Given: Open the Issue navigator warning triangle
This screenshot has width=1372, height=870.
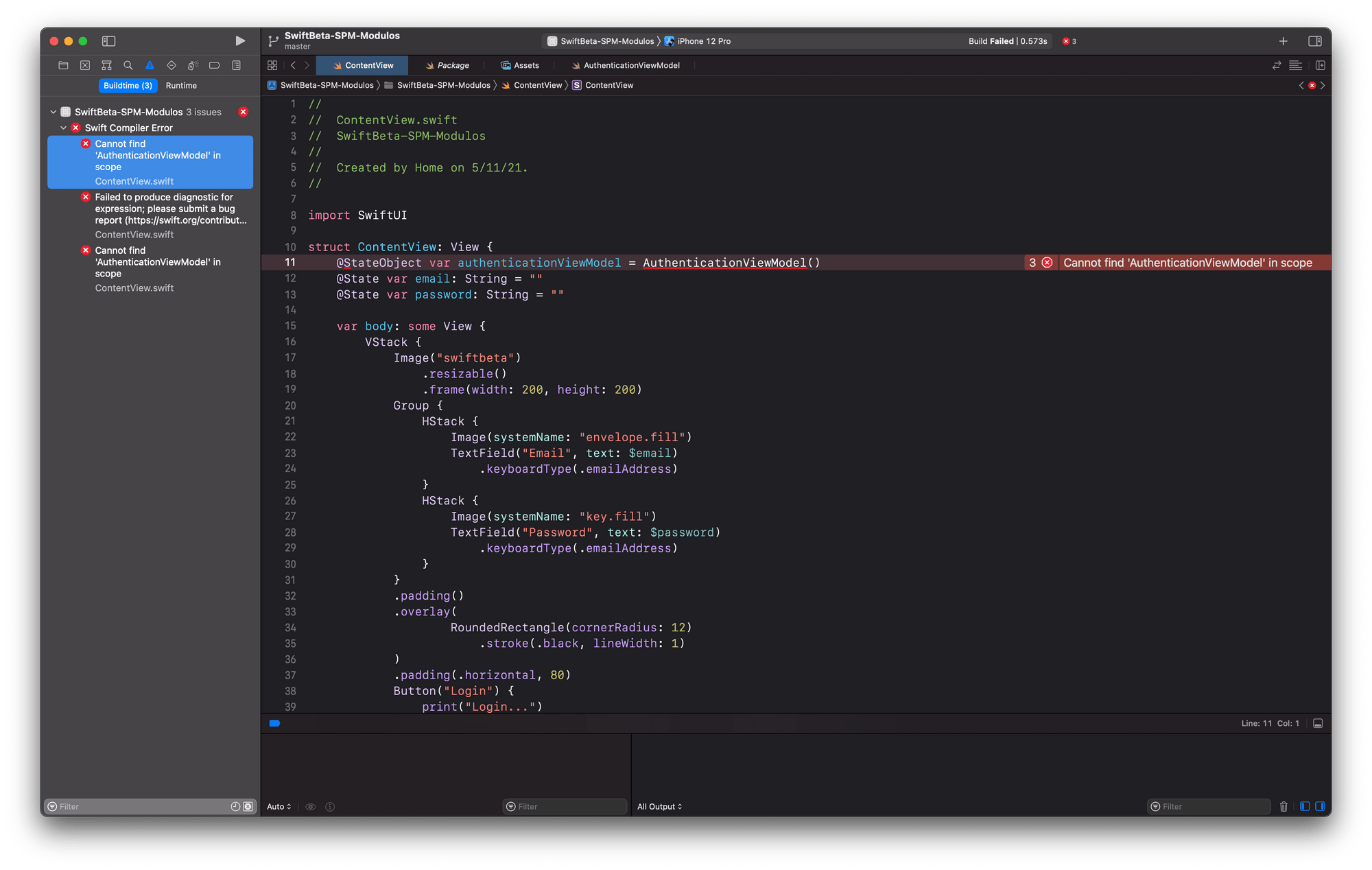Looking at the screenshot, I should tap(150, 65).
